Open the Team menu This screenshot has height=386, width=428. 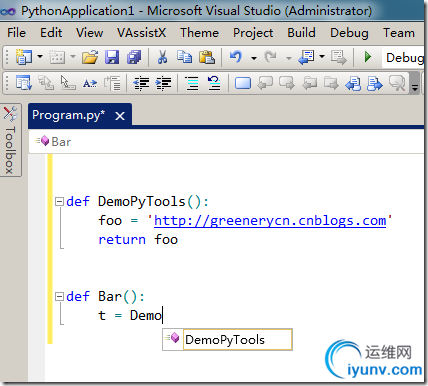pos(399,33)
